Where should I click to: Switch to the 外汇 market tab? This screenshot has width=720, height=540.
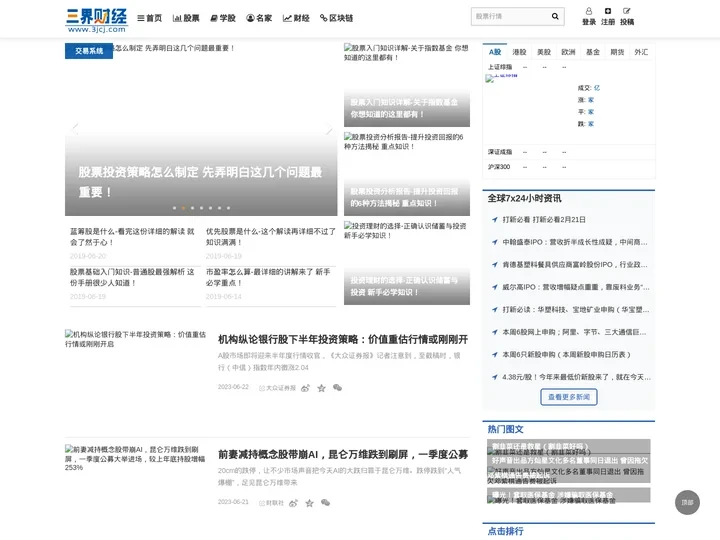641,52
